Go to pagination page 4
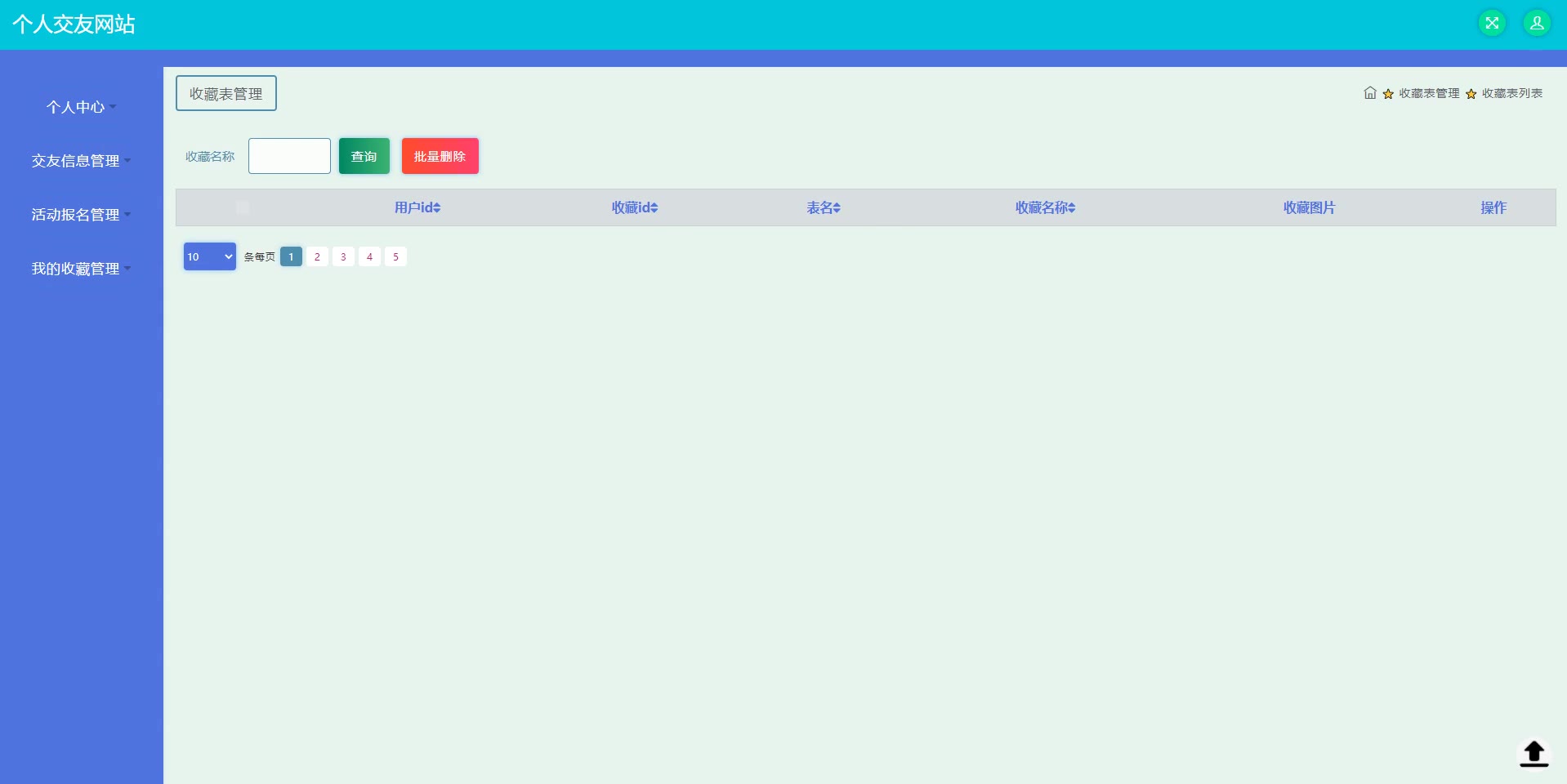Viewport: 1567px width, 784px height. (369, 256)
